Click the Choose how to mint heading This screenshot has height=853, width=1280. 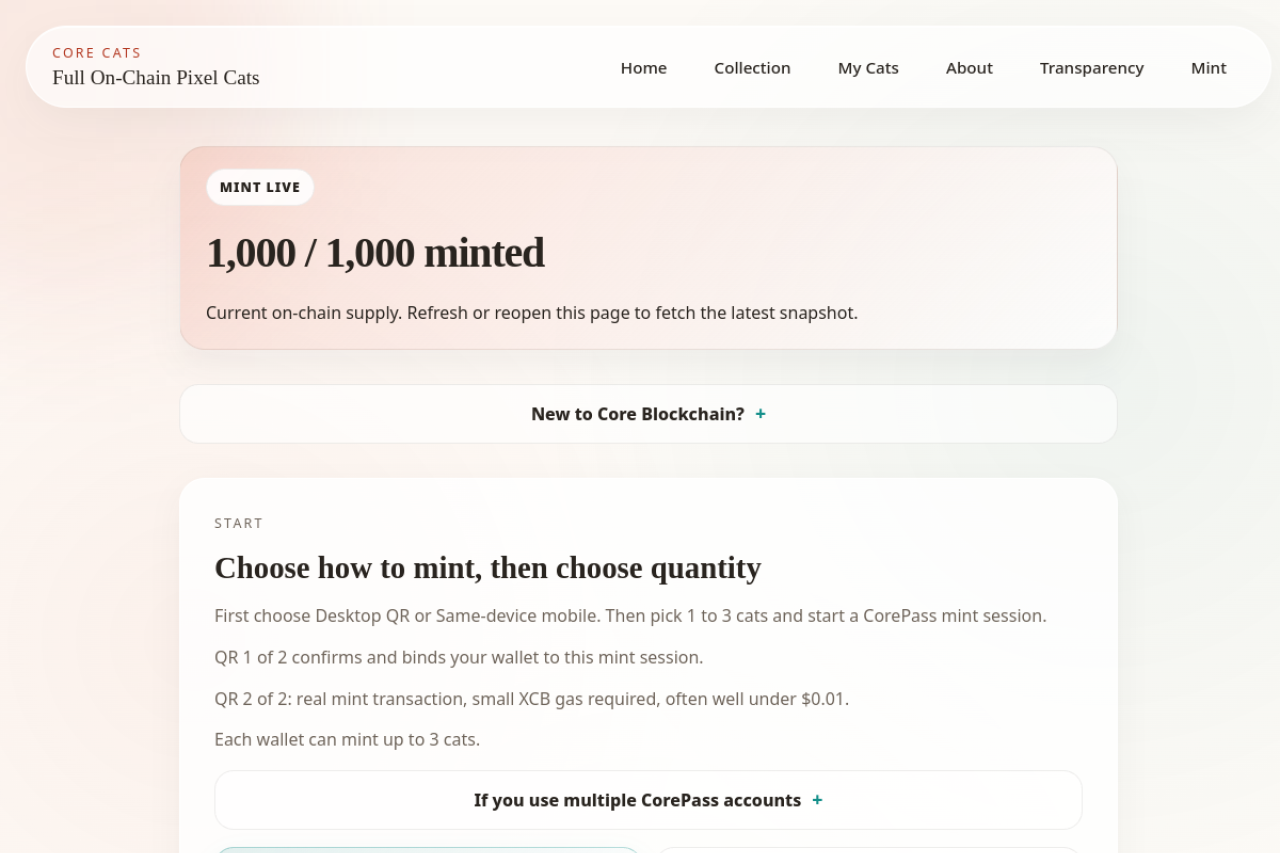[x=487, y=568]
